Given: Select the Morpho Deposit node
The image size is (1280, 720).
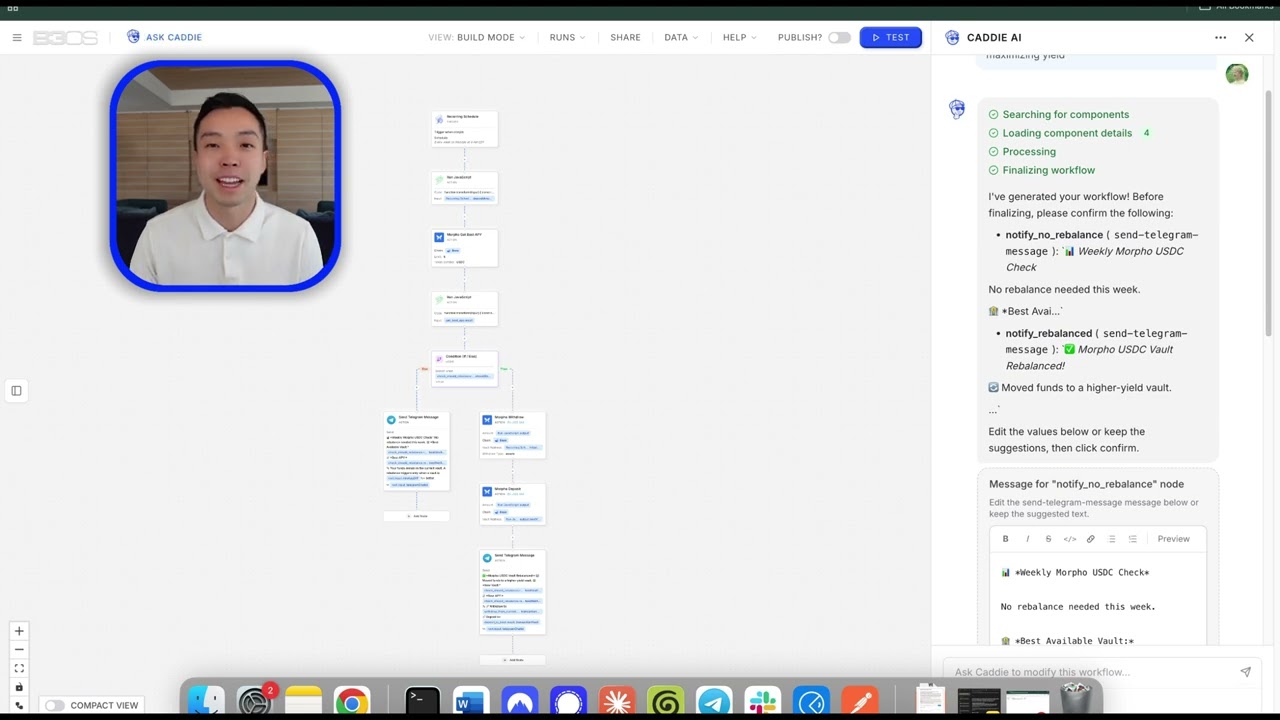Looking at the screenshot, I should [x=513, y=504].
